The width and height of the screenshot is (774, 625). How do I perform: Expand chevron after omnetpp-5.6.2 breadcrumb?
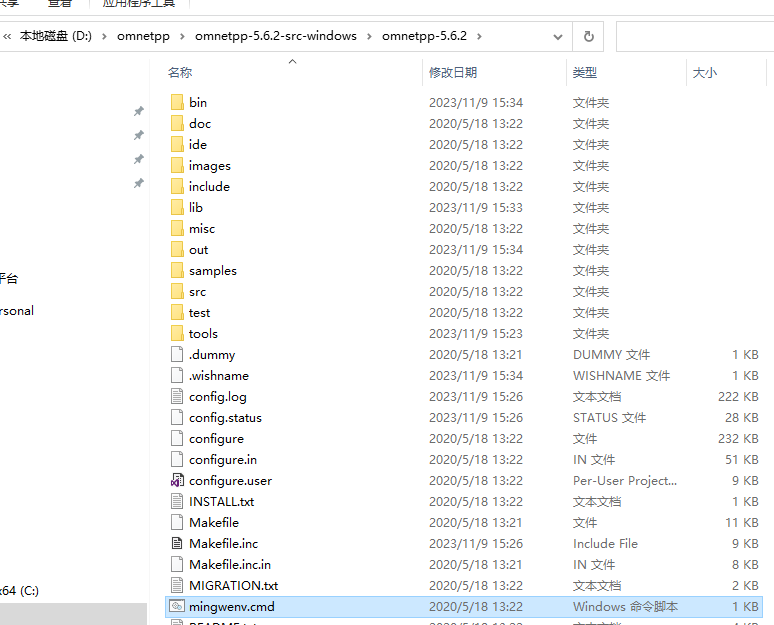point(479,36)
